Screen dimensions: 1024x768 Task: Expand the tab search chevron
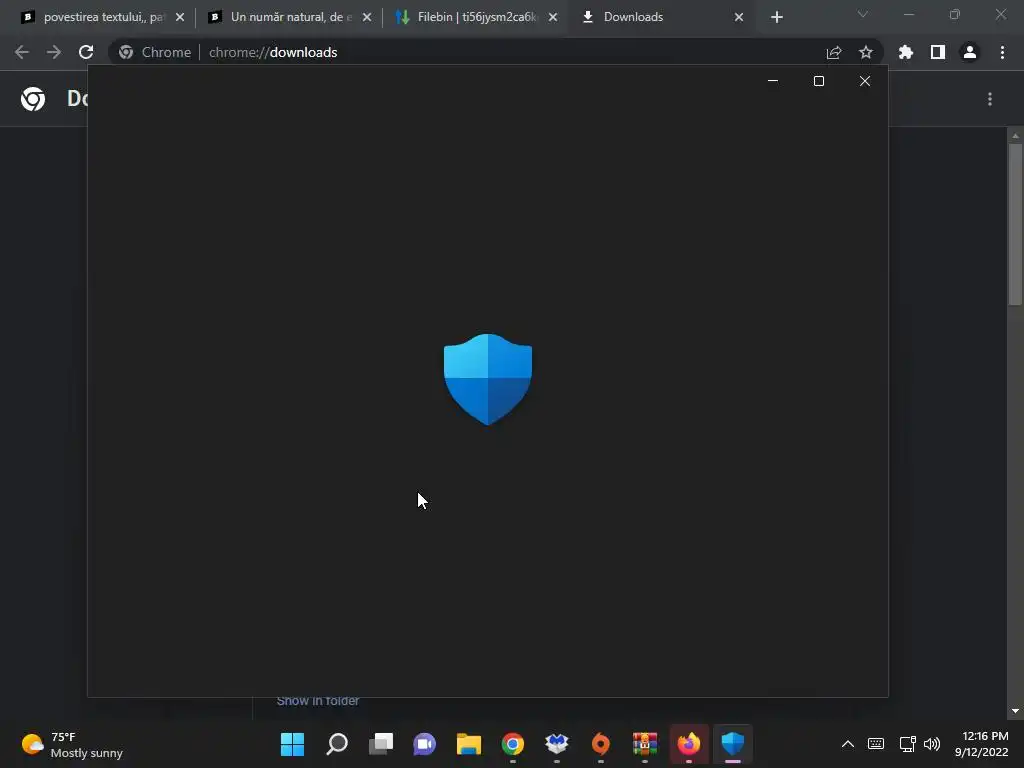(863, 14)
